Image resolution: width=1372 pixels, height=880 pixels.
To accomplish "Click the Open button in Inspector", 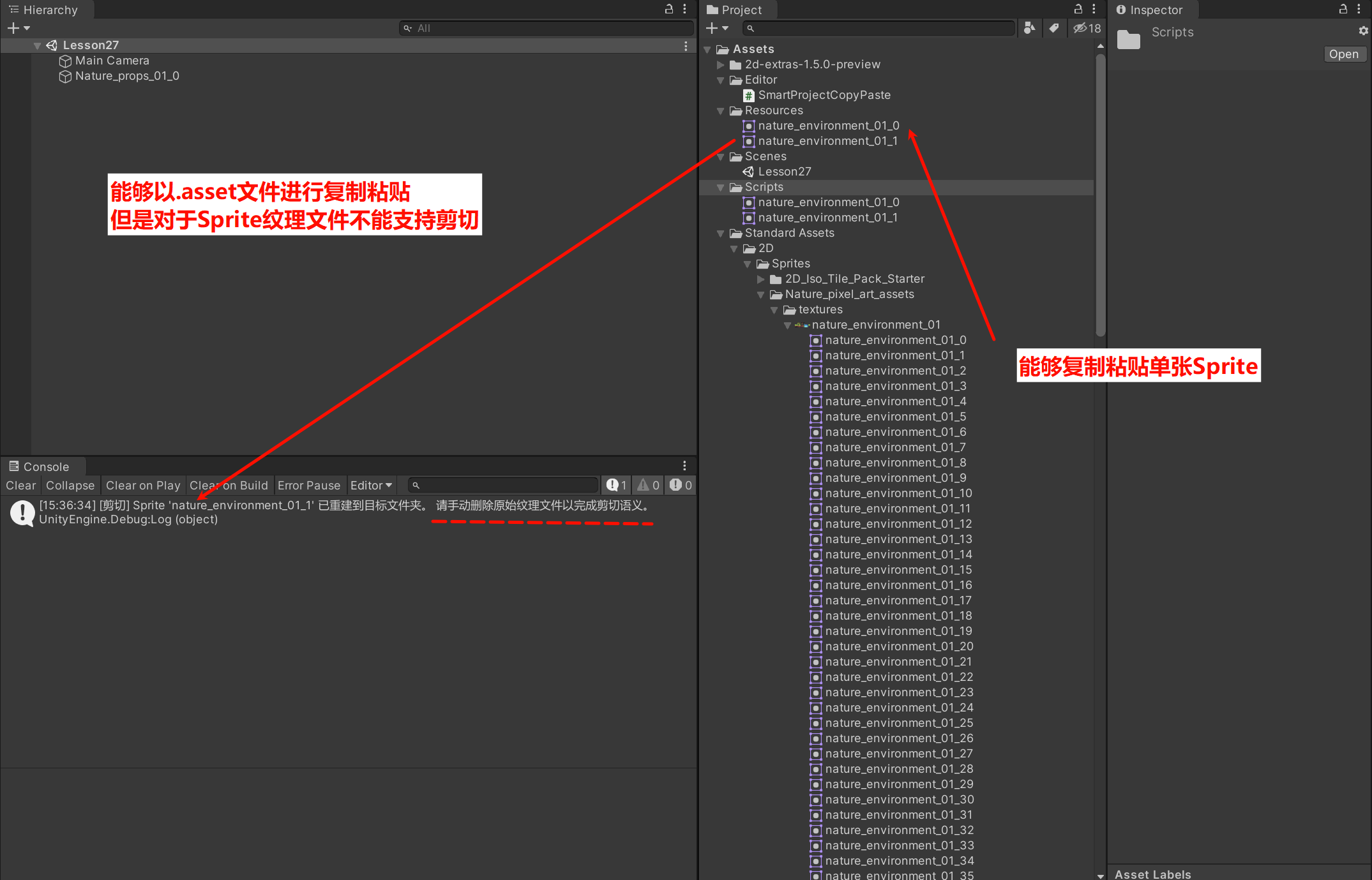I will [1343, 54].
